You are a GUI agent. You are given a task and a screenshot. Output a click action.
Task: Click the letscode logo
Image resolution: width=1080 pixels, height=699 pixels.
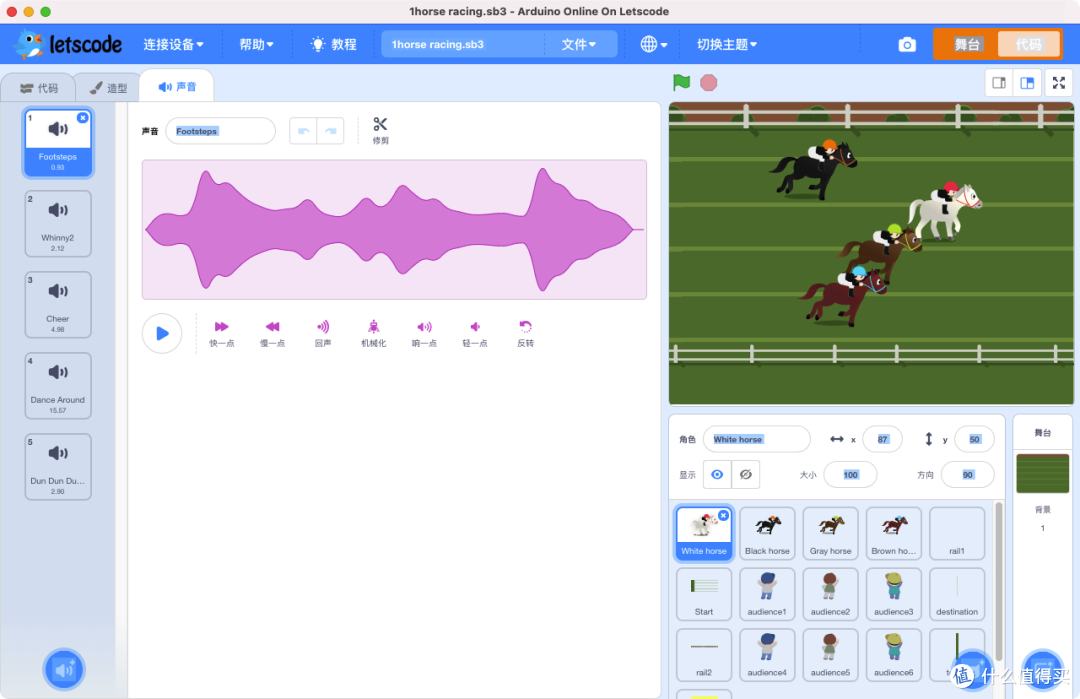[69, 45]
